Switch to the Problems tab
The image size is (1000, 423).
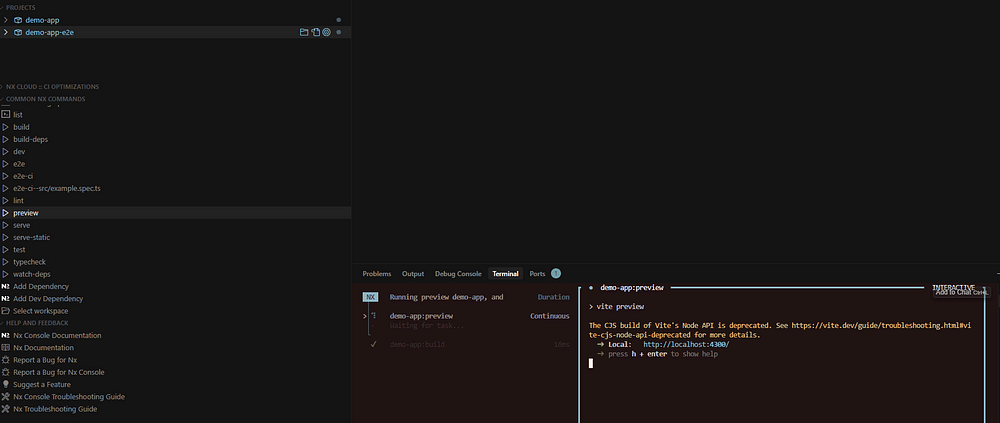pos(377,274)
